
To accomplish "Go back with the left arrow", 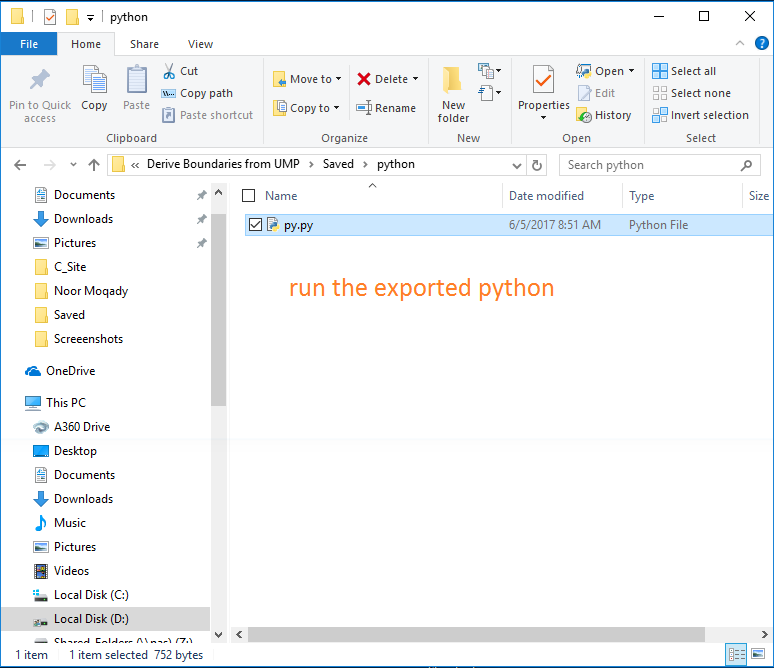I will pyautogui.click(x=20, y=165).
